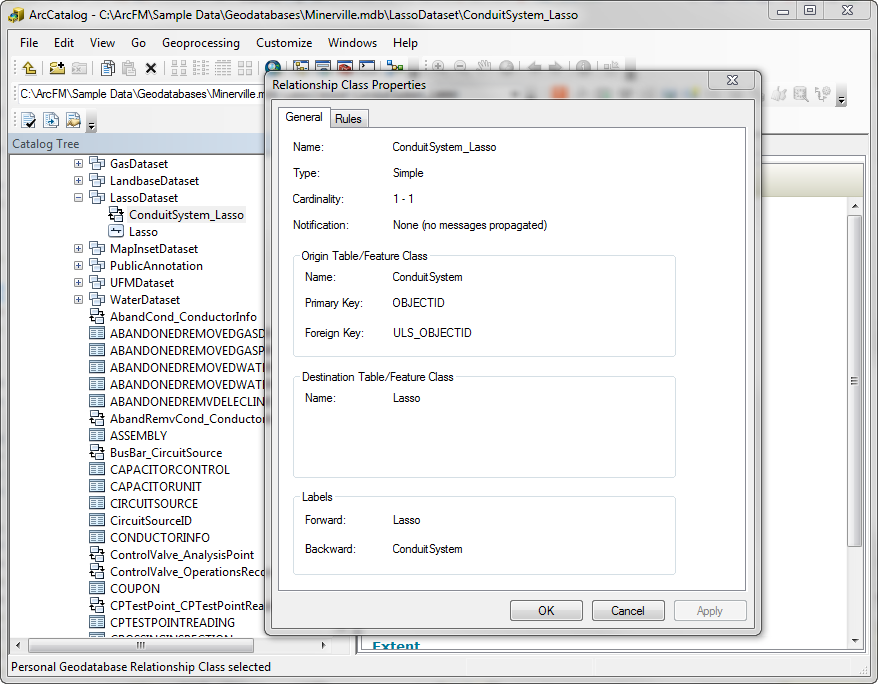Switch to the Rules tab
Screen dimensions: 878x684
348,119
